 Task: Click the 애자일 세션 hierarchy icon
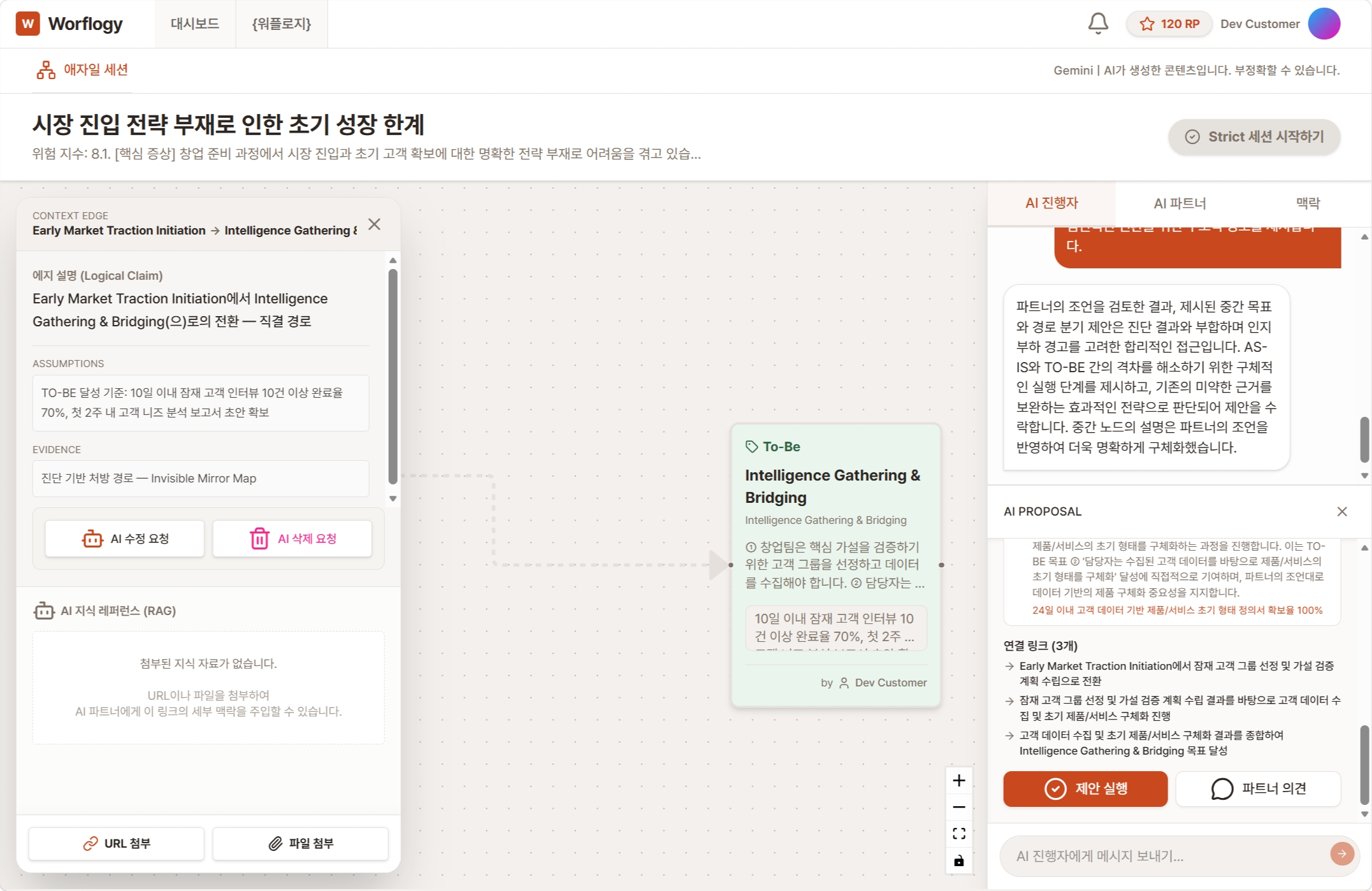click(x=46, y=70)
